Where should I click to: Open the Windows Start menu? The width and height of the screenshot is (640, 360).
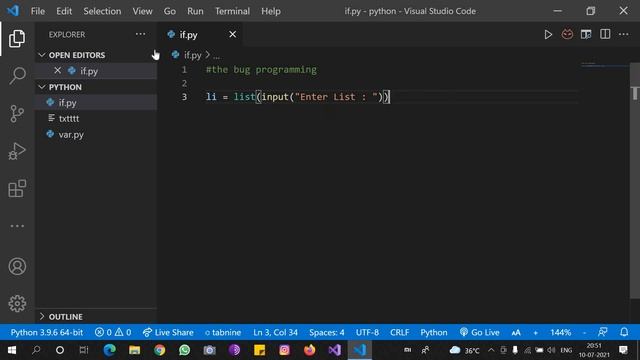coord(11,350)
